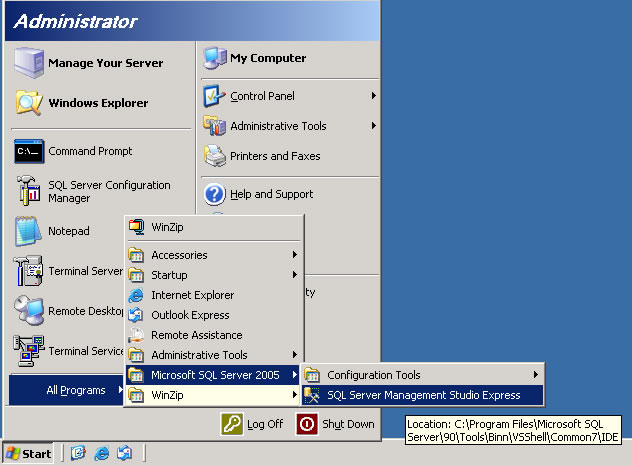The image size is (632, 466).
Task: Choose SQL Server Management Studio Express entry
Action: click(422, 395)
